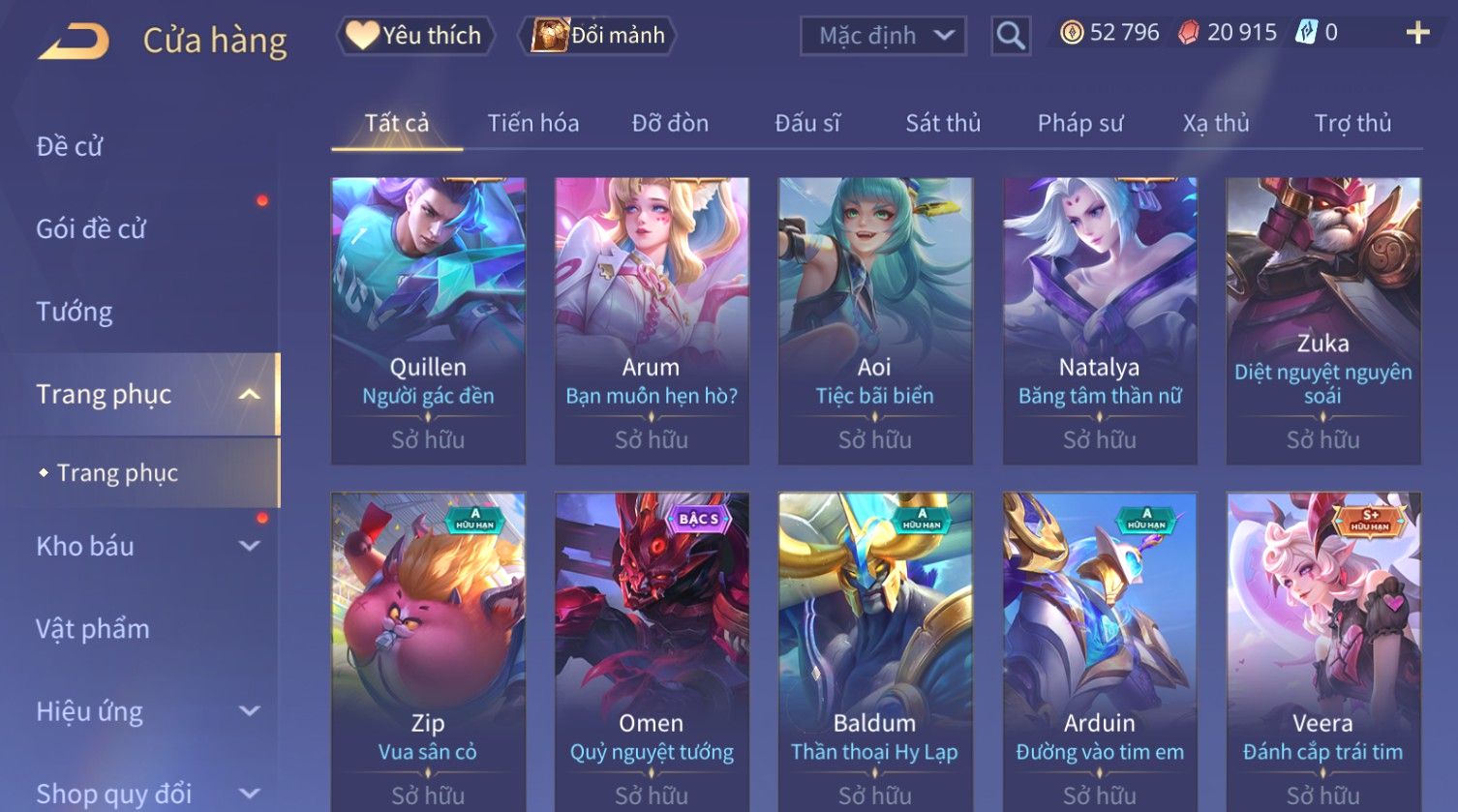Tap the red gem currency icon
1458x812 pixels.
[1188, 33]
